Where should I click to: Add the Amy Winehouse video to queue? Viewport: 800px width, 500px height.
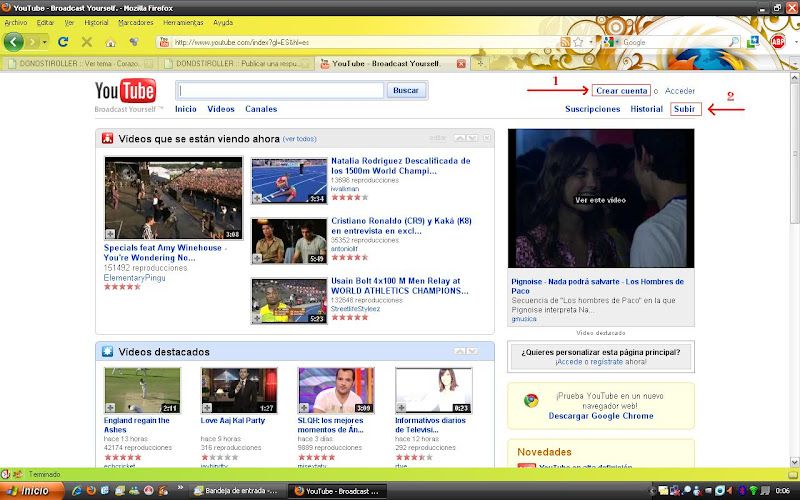coord(111,232)
